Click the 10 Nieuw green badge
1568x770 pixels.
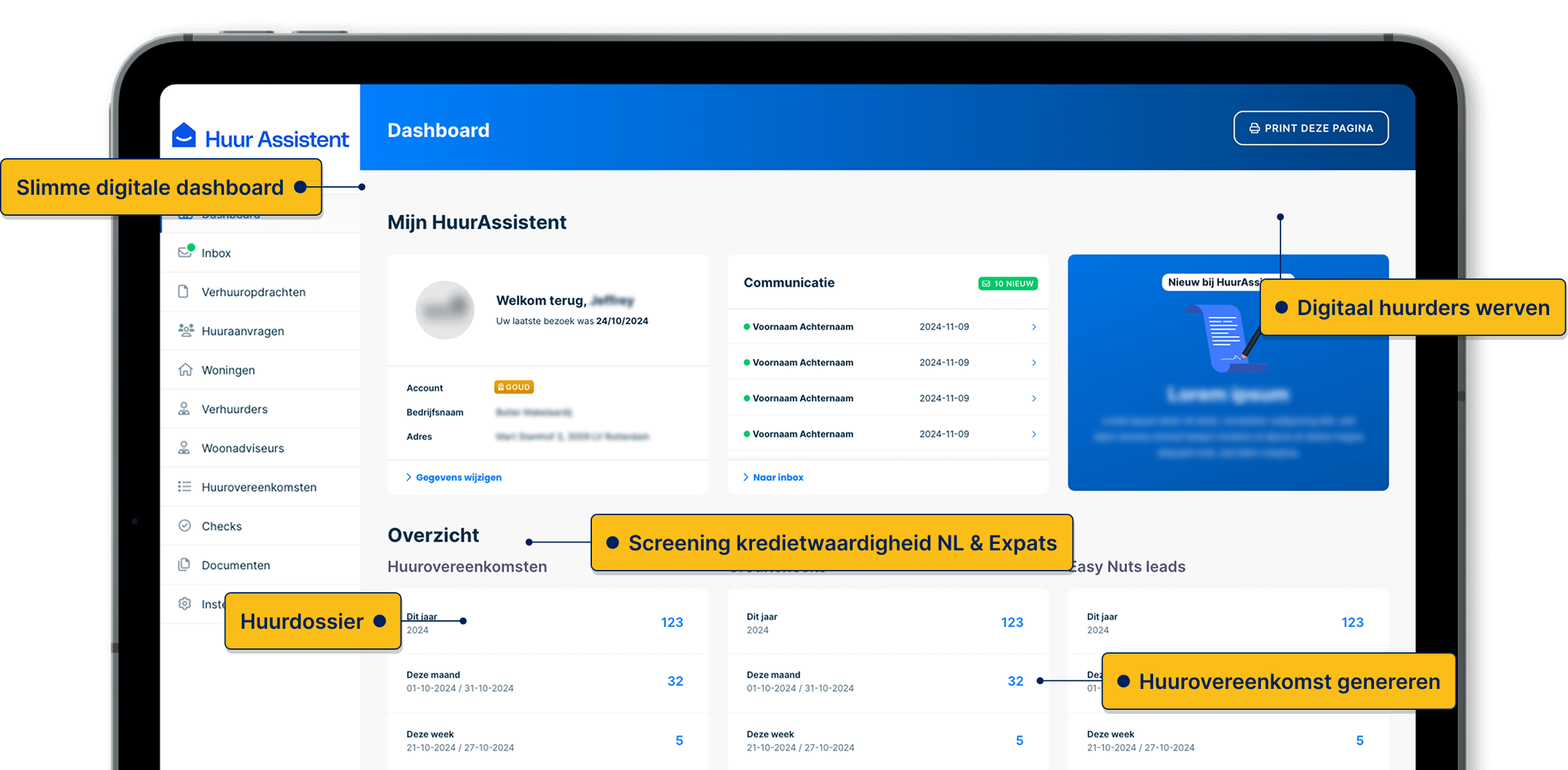1008,284
